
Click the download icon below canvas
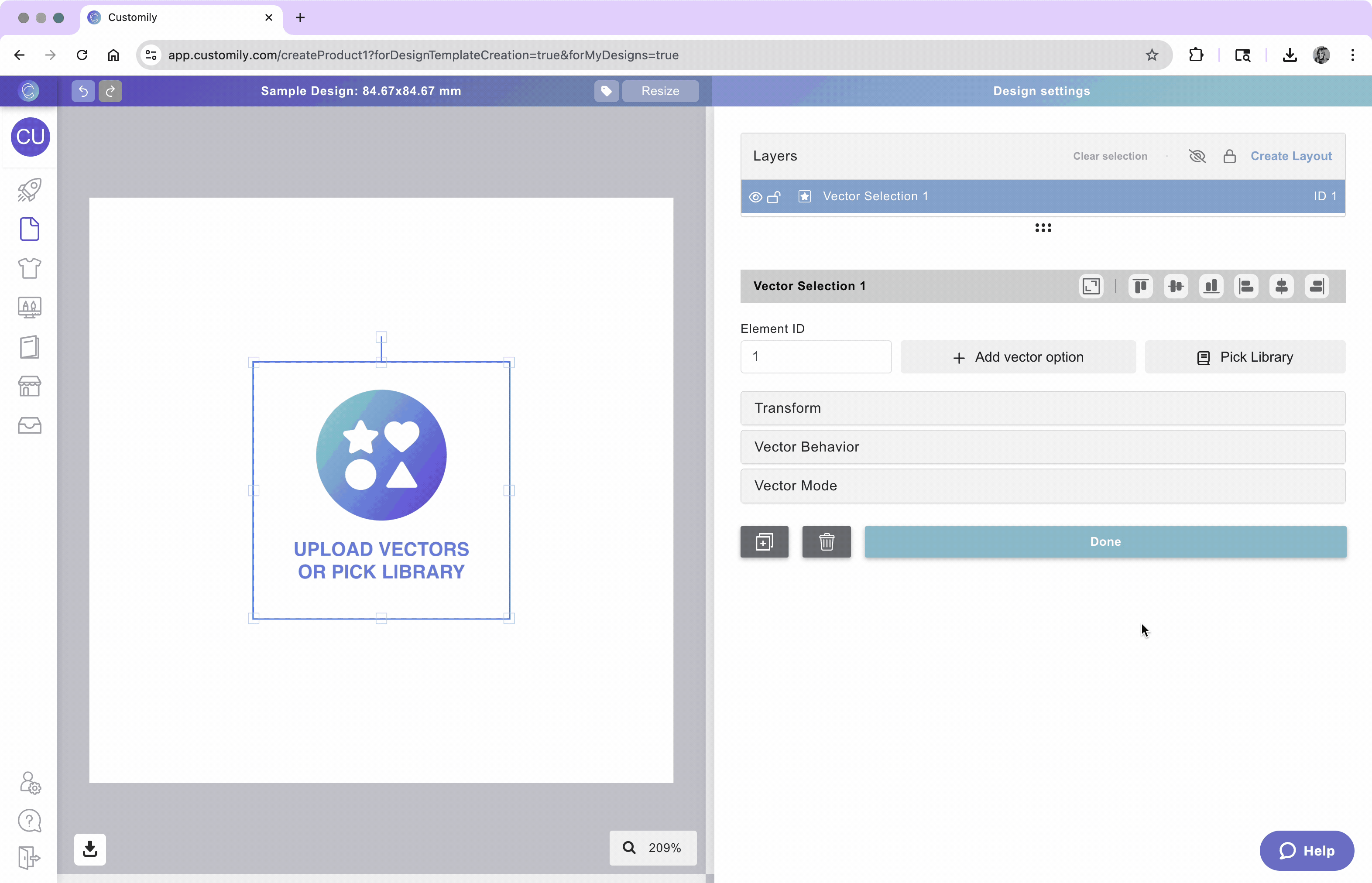click(x=90, y=849)
